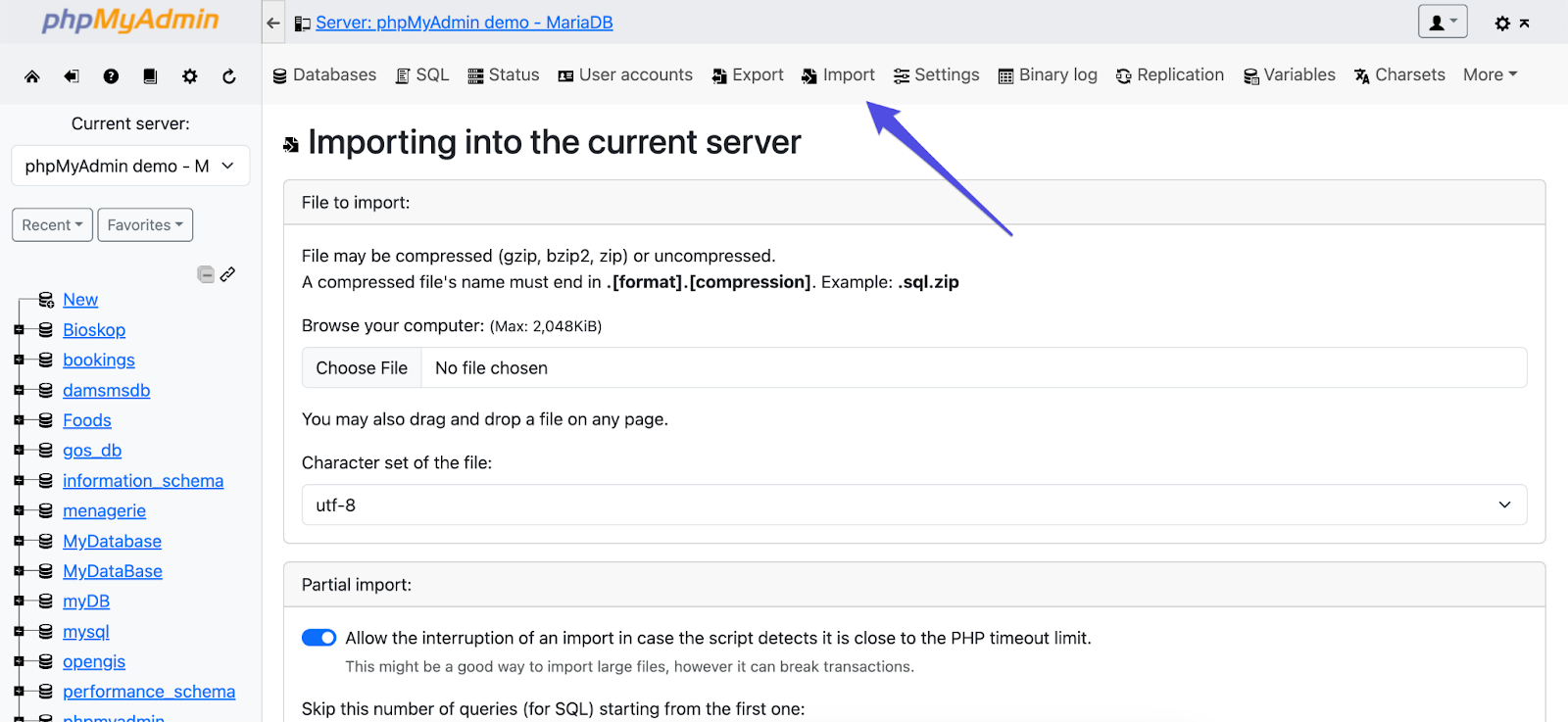The image size is (1568, 722).
Task: Open phpMyAdmin documentation help icon
Action: point(111,76)
